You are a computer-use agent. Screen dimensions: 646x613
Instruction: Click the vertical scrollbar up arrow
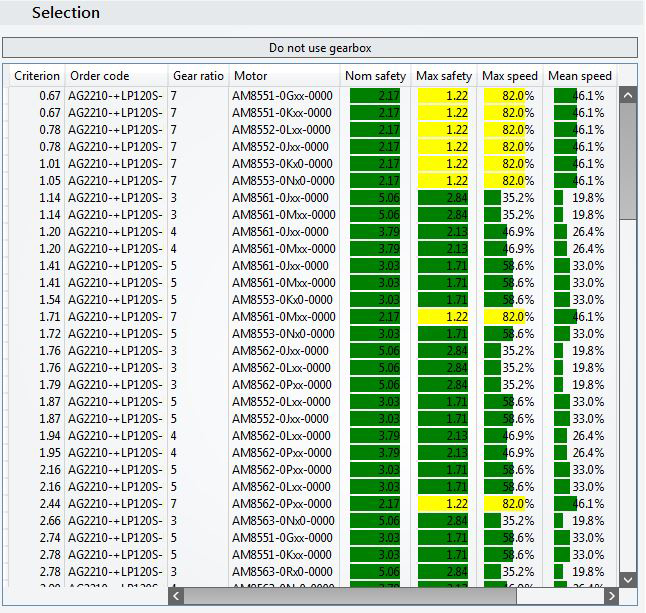pyautogui.click(x=628, y=95)
